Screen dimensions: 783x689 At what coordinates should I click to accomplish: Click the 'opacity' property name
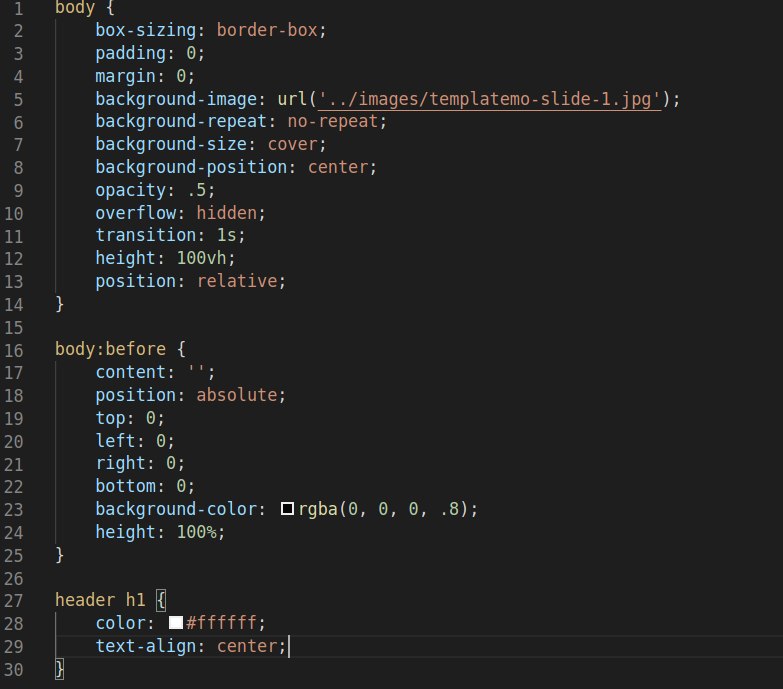tap(130, 190)
